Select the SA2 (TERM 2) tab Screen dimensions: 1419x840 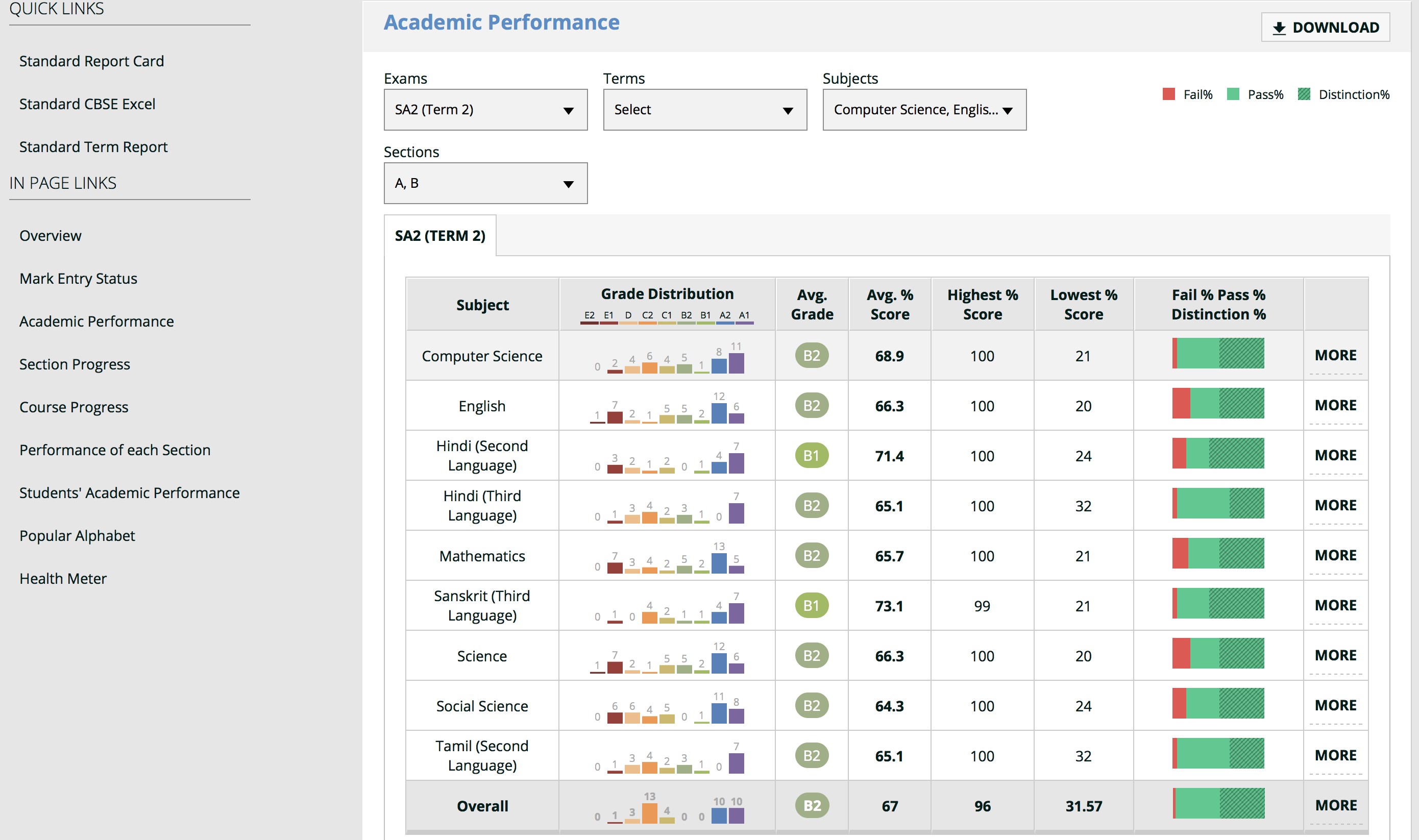click(440, 236)
